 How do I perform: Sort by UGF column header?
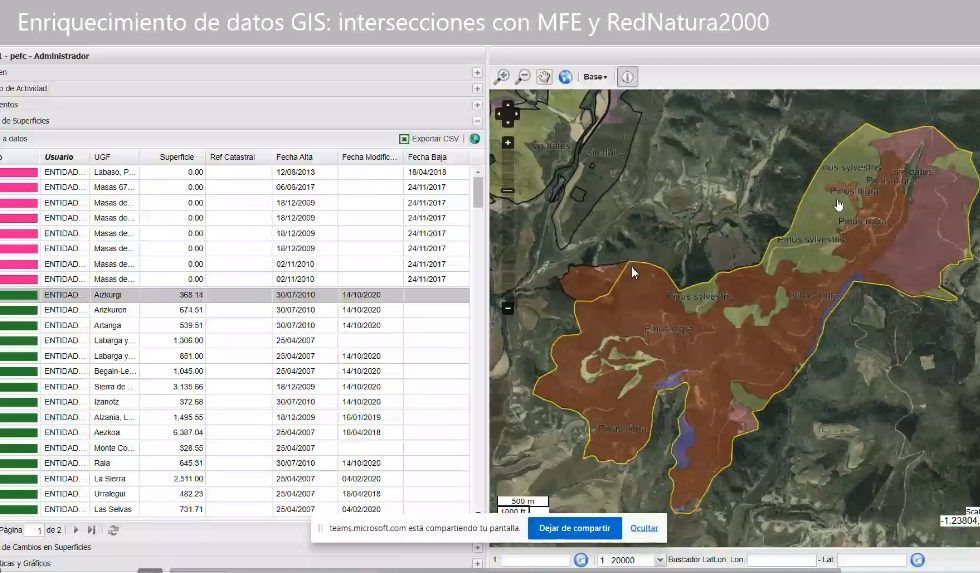pos(115,157)
